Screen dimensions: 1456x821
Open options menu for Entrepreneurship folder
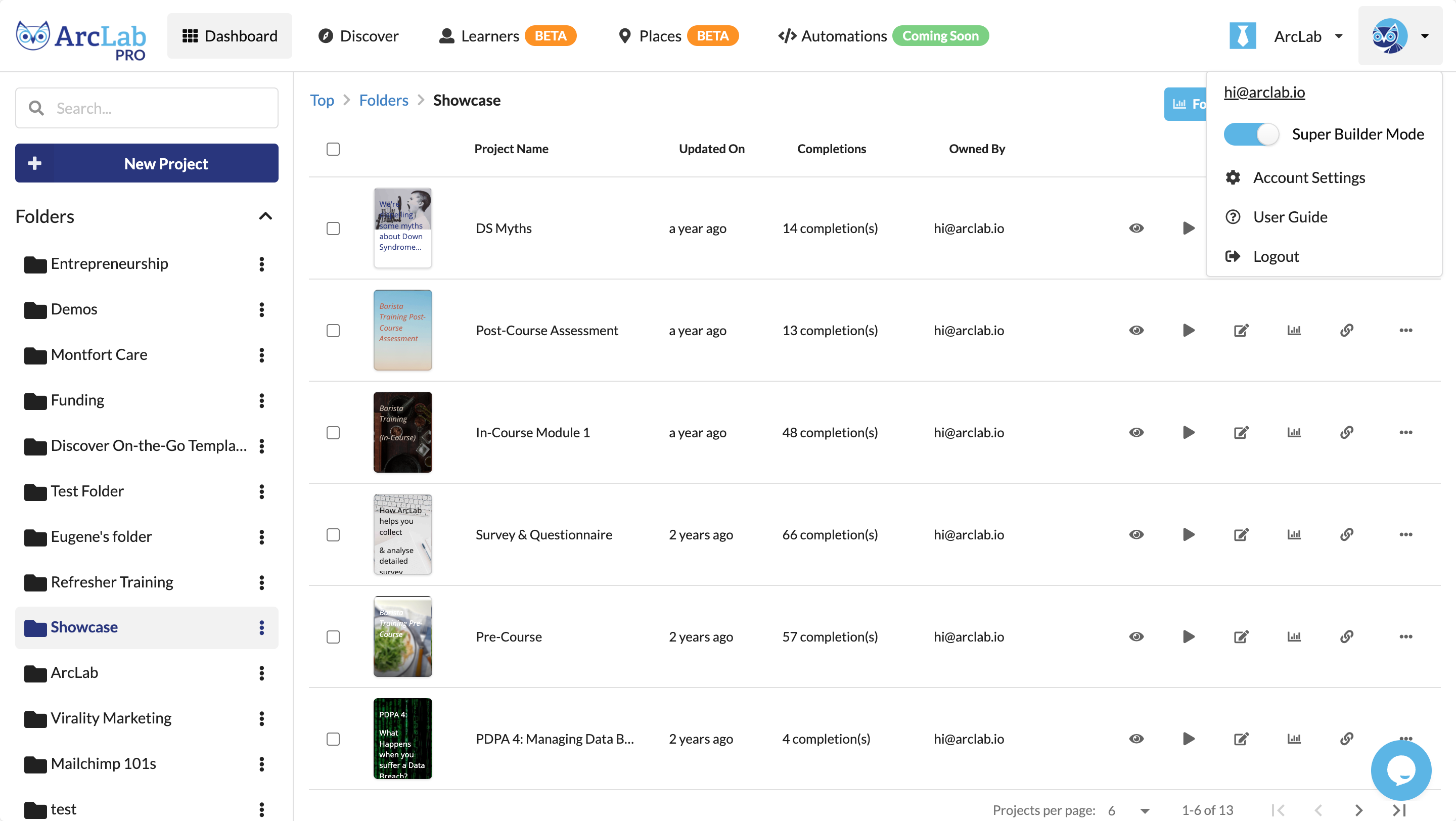(x=262, y=264)
